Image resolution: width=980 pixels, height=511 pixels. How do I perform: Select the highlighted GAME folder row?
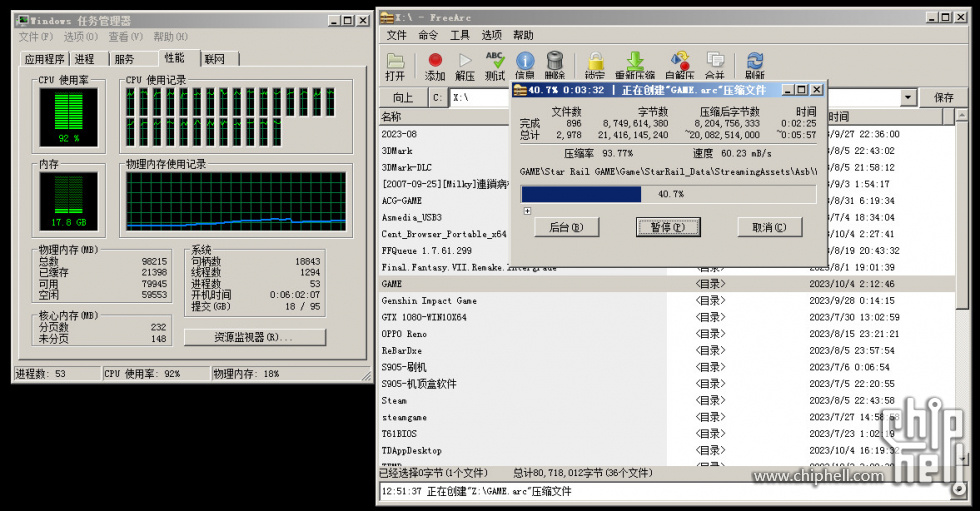click(x=666, y=284)
